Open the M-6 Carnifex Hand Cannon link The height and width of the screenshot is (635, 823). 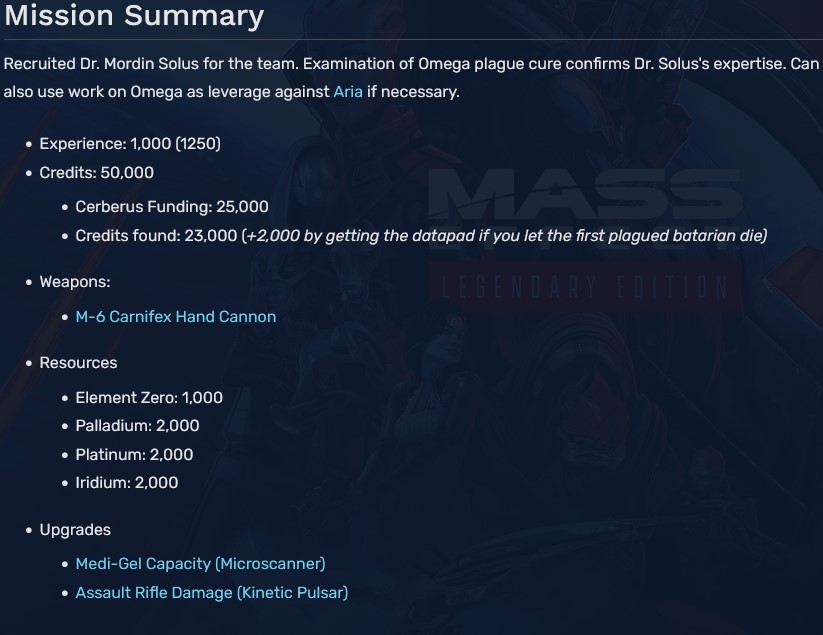(176, 316)
